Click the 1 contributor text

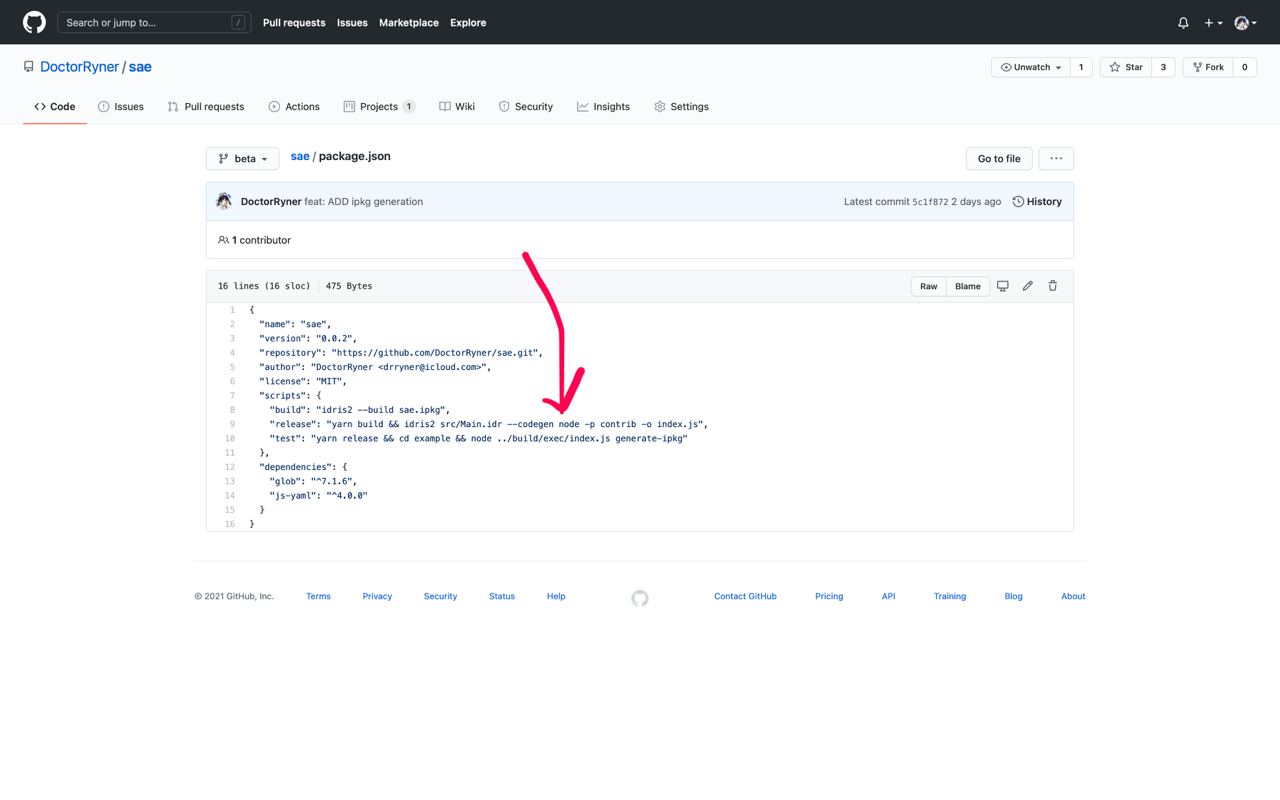coord(261,240)
